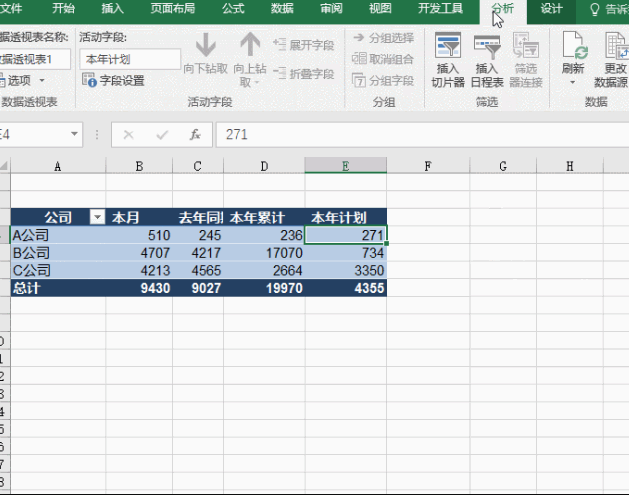The height and width of the screenshot is (495, 629).
Task: Switch to the Insert (插入) tab
Action: (112, 8)
